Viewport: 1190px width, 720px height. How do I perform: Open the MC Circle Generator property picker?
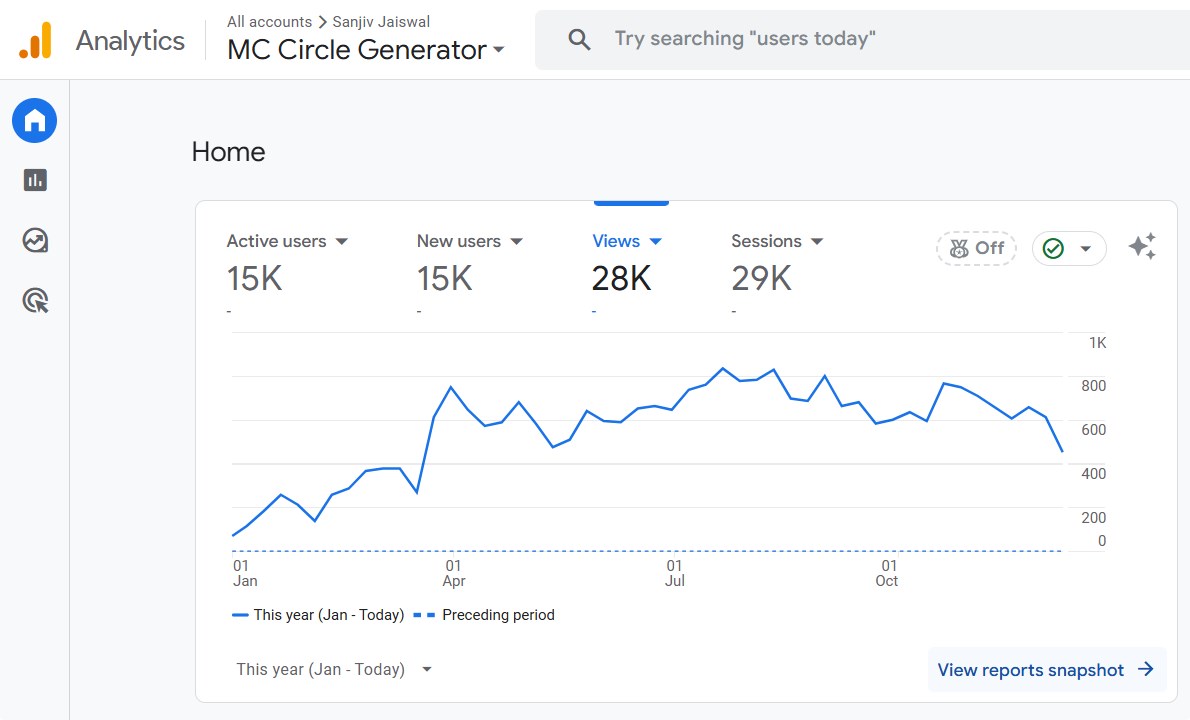tap(366, 50)
